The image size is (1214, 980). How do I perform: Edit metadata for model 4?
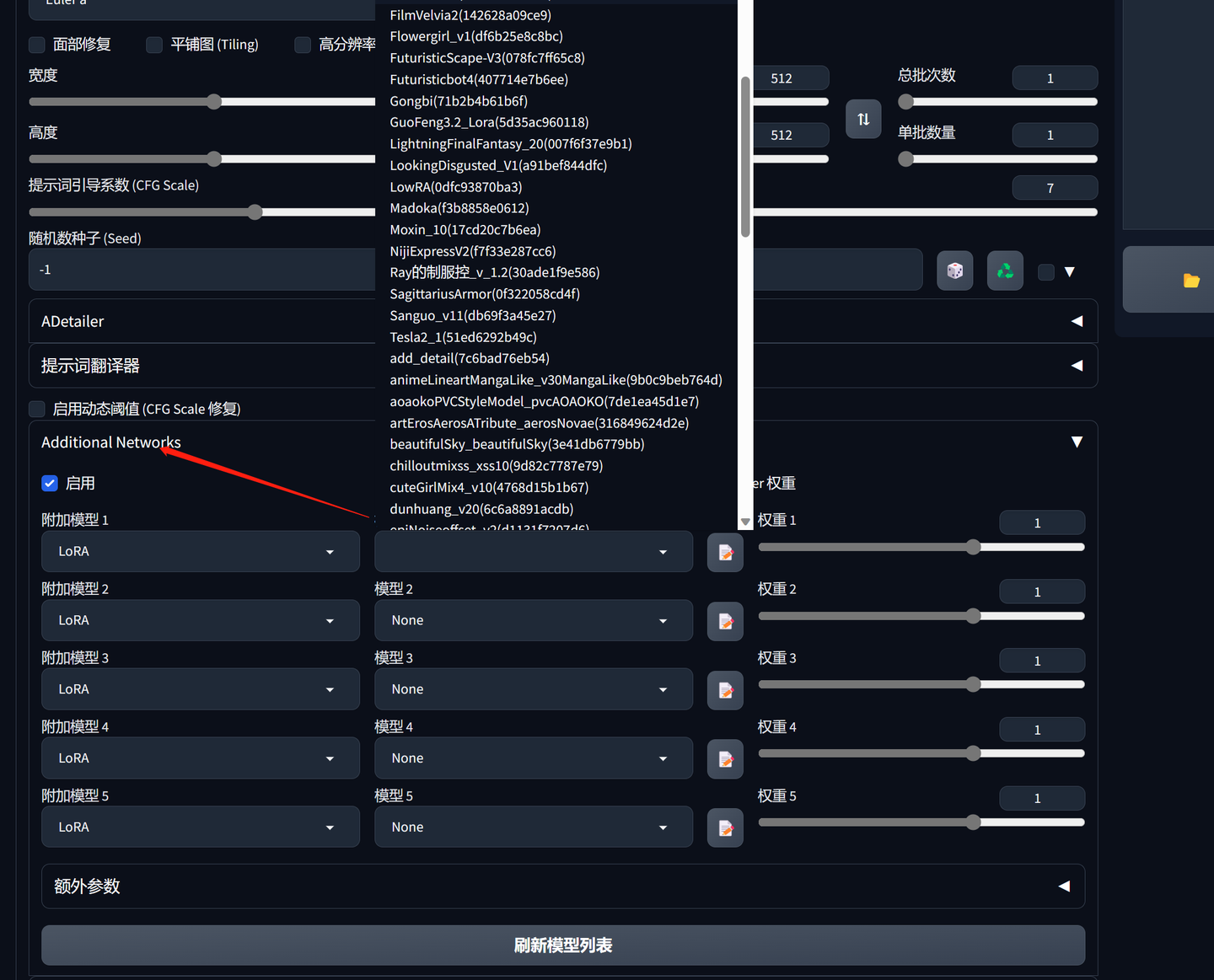click(725, 759)
